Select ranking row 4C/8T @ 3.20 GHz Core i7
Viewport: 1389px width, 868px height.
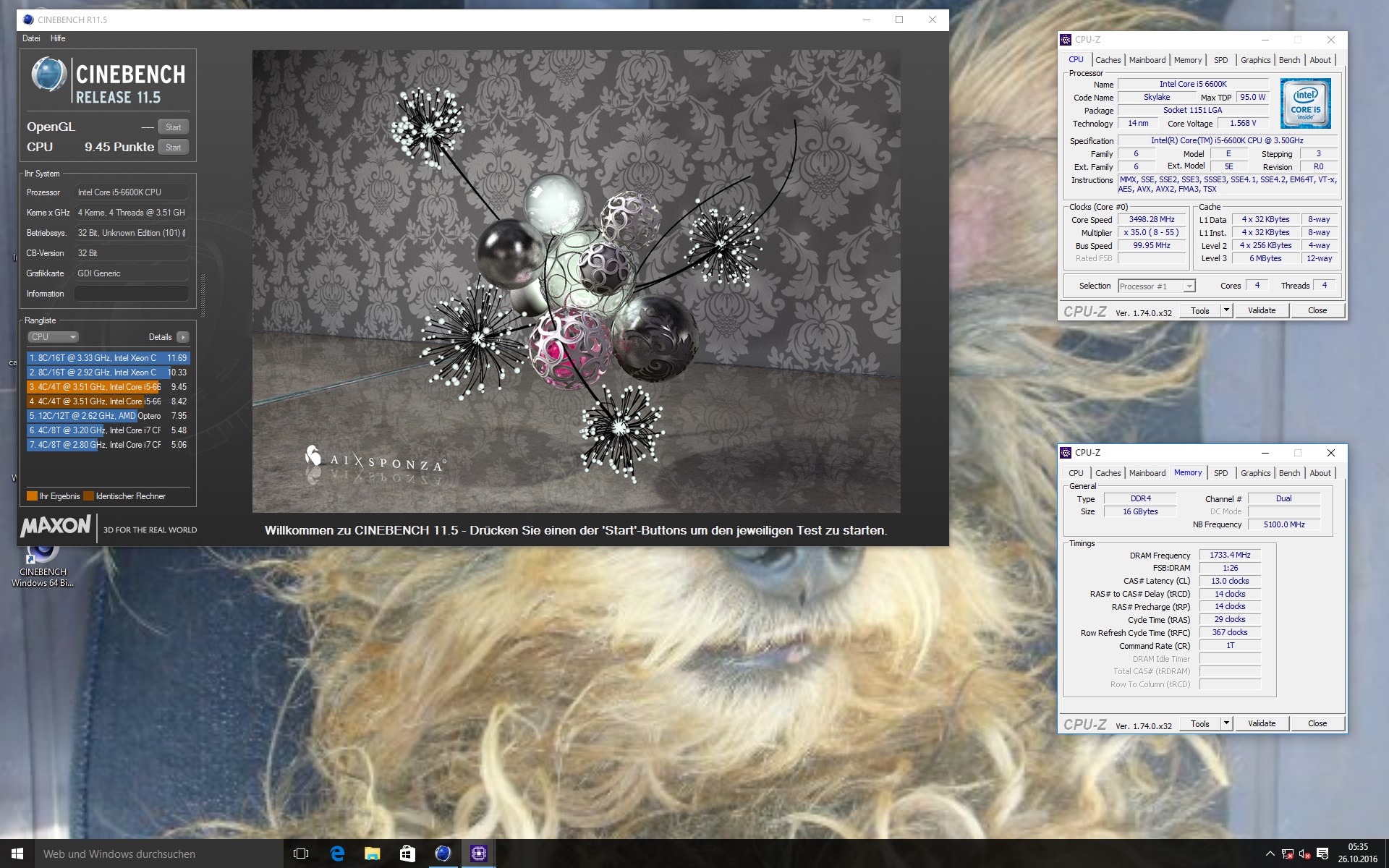coord(108,430)
